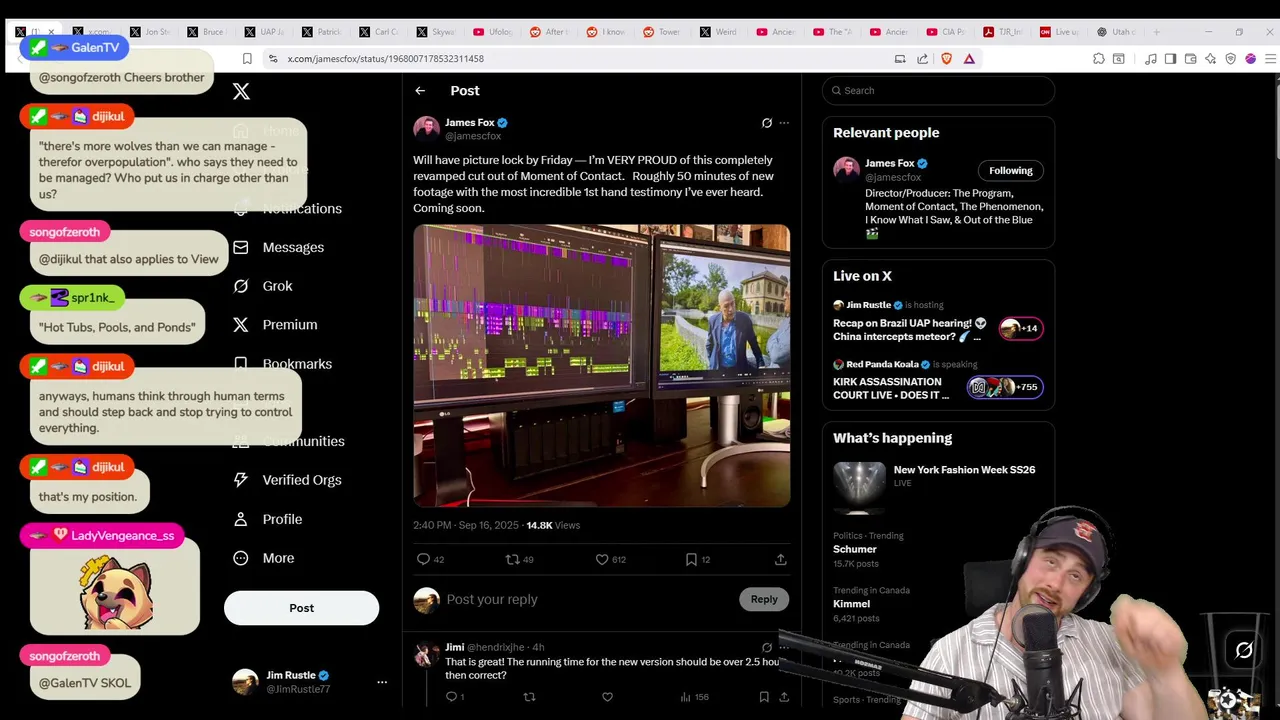Image resolution: width=1280 pixels, height=720 pixels.
Task: Switch to the Ufology Reddit tab
Action: 494,32
